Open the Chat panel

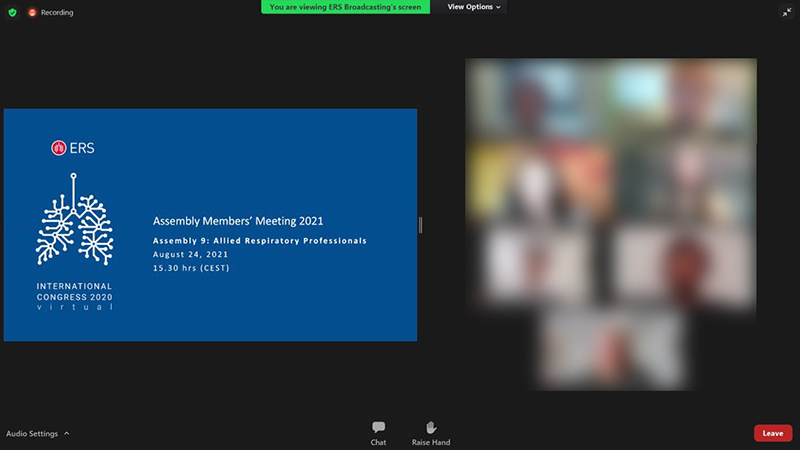coord(378,433)
